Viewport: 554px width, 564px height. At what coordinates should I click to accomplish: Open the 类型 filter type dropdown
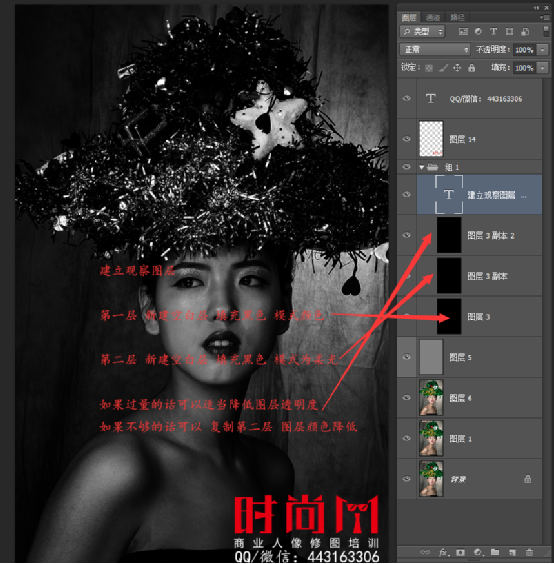coord(422,32)
